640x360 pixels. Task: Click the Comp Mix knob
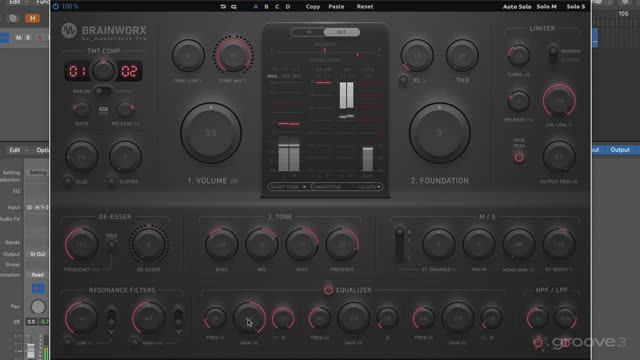pyautogui.click(x=233, y=56)
